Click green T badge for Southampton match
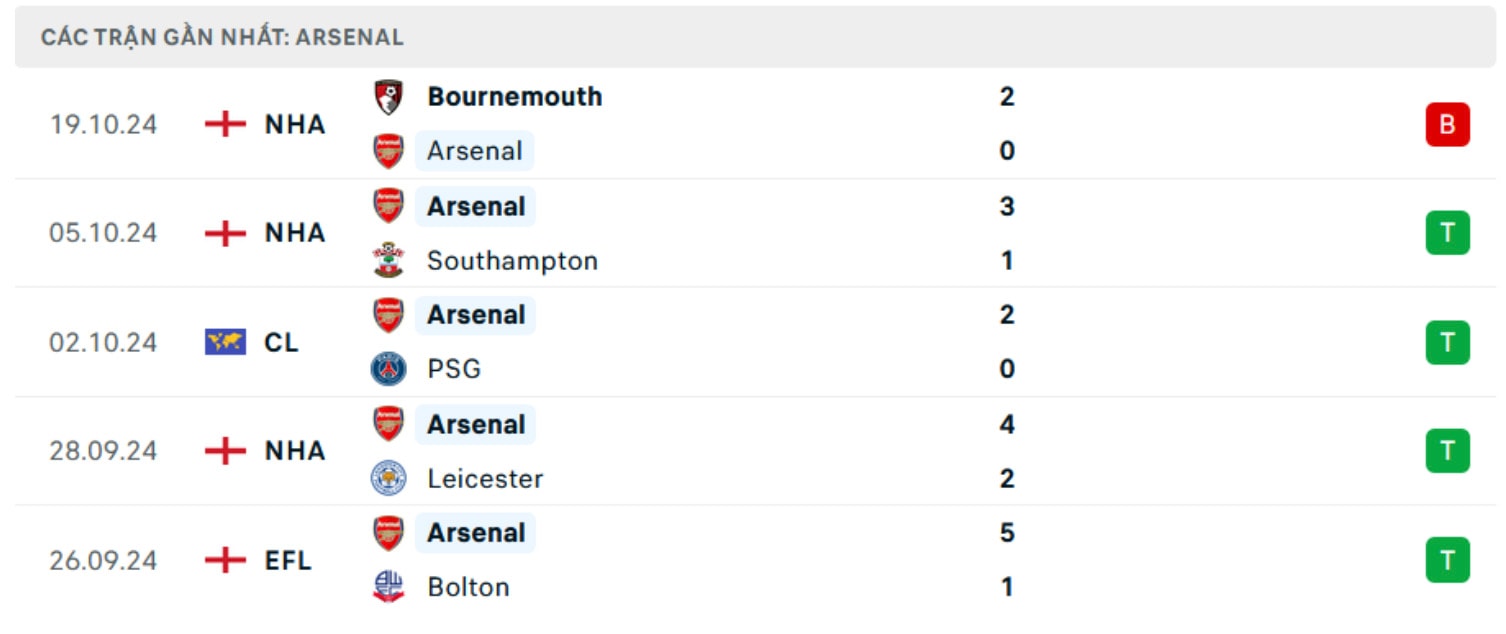 pos(1448,233)
